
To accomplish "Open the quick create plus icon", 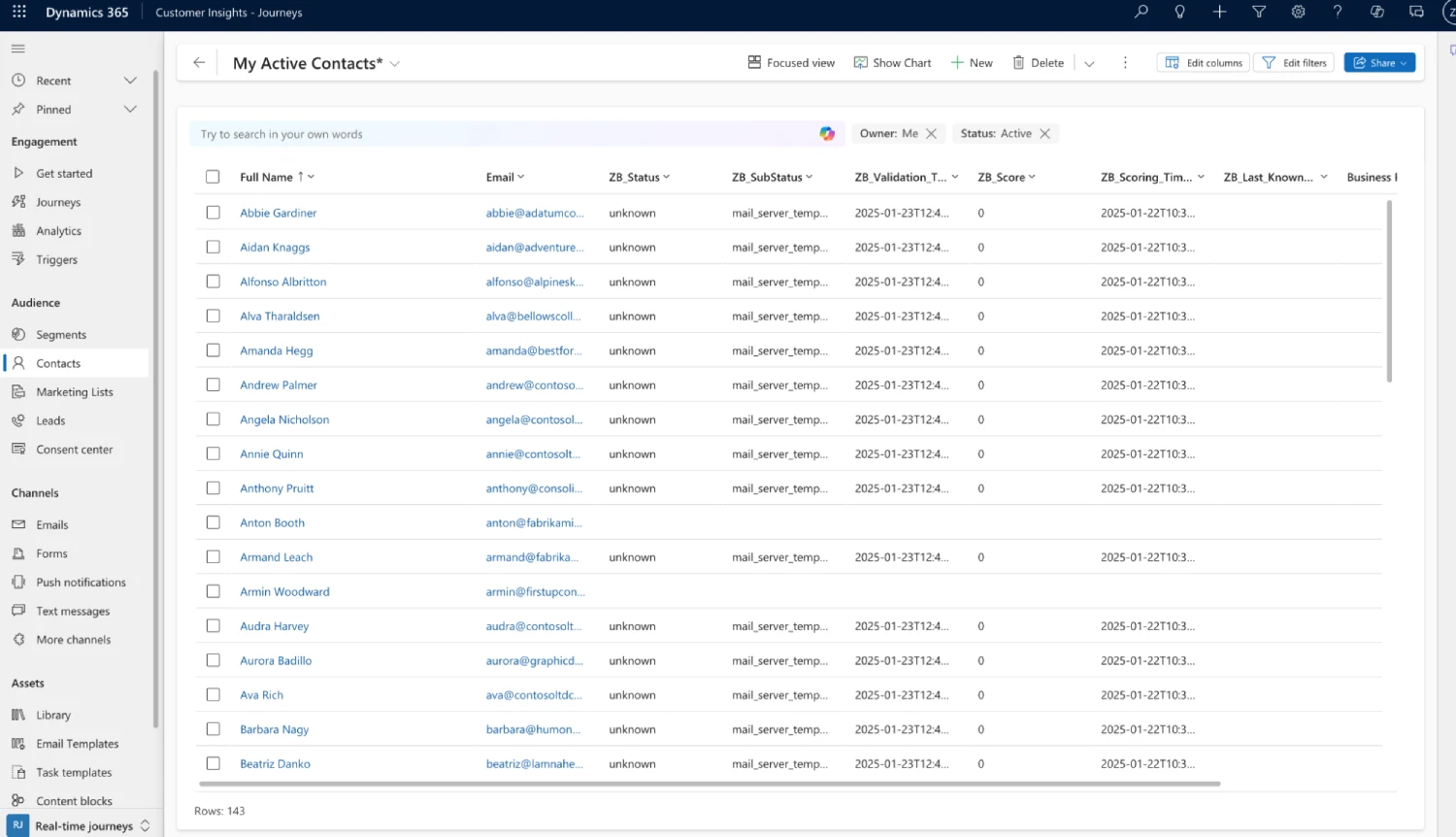I will [1219, 13].
